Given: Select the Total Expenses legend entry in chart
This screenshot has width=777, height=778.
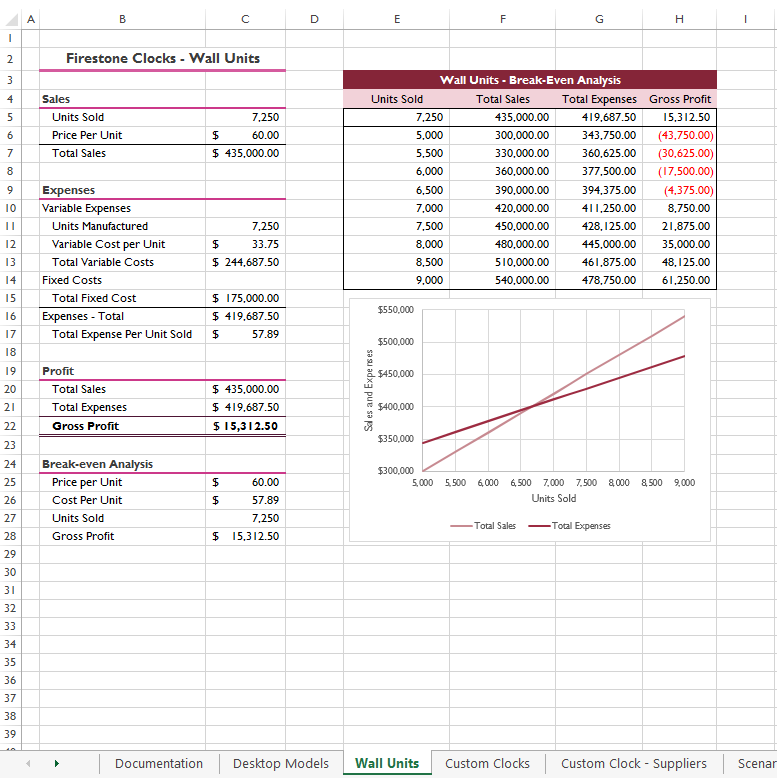Looking at the screenshot, I should coord(570,525).
